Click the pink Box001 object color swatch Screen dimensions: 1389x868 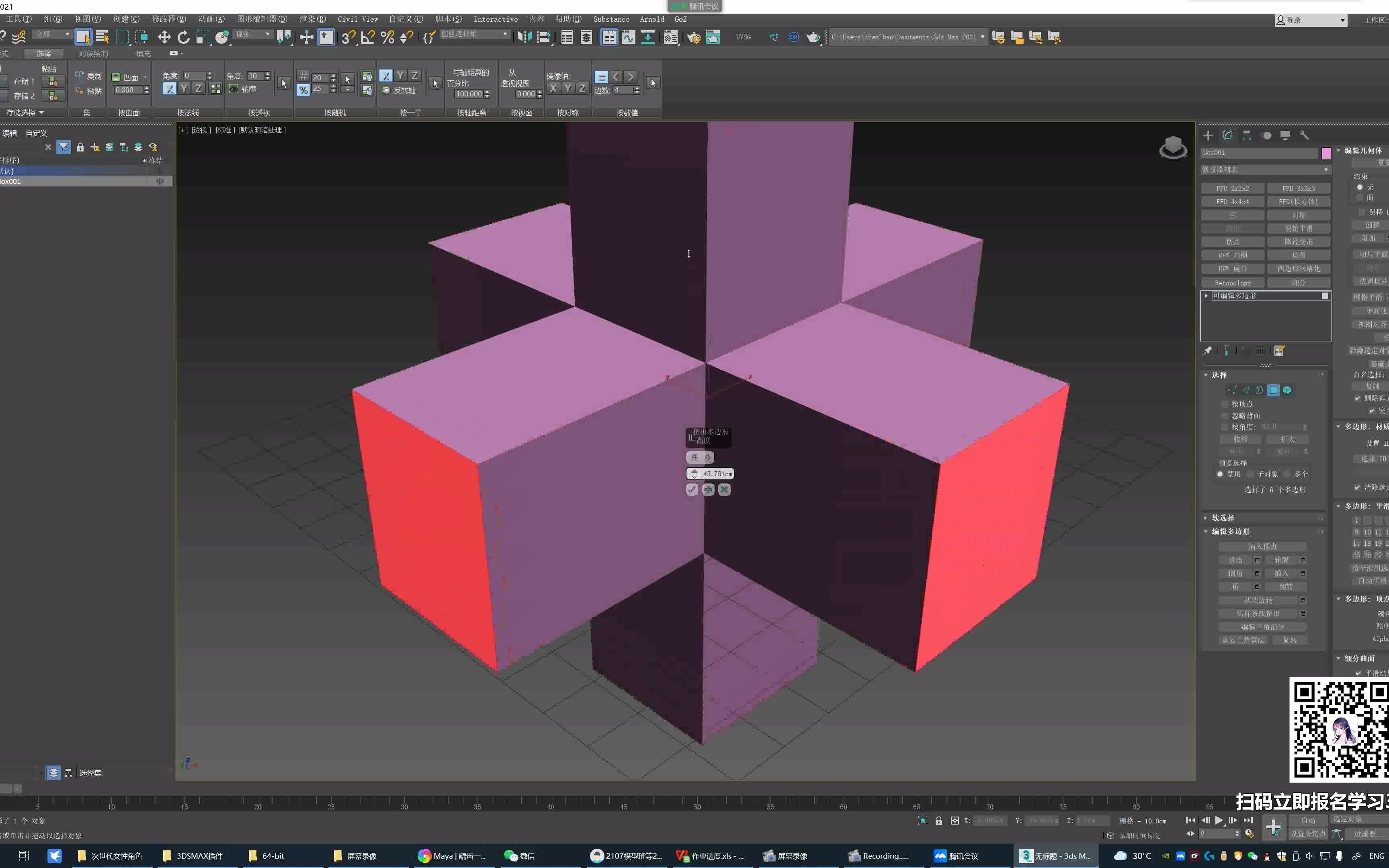(x=1326, y=153)
